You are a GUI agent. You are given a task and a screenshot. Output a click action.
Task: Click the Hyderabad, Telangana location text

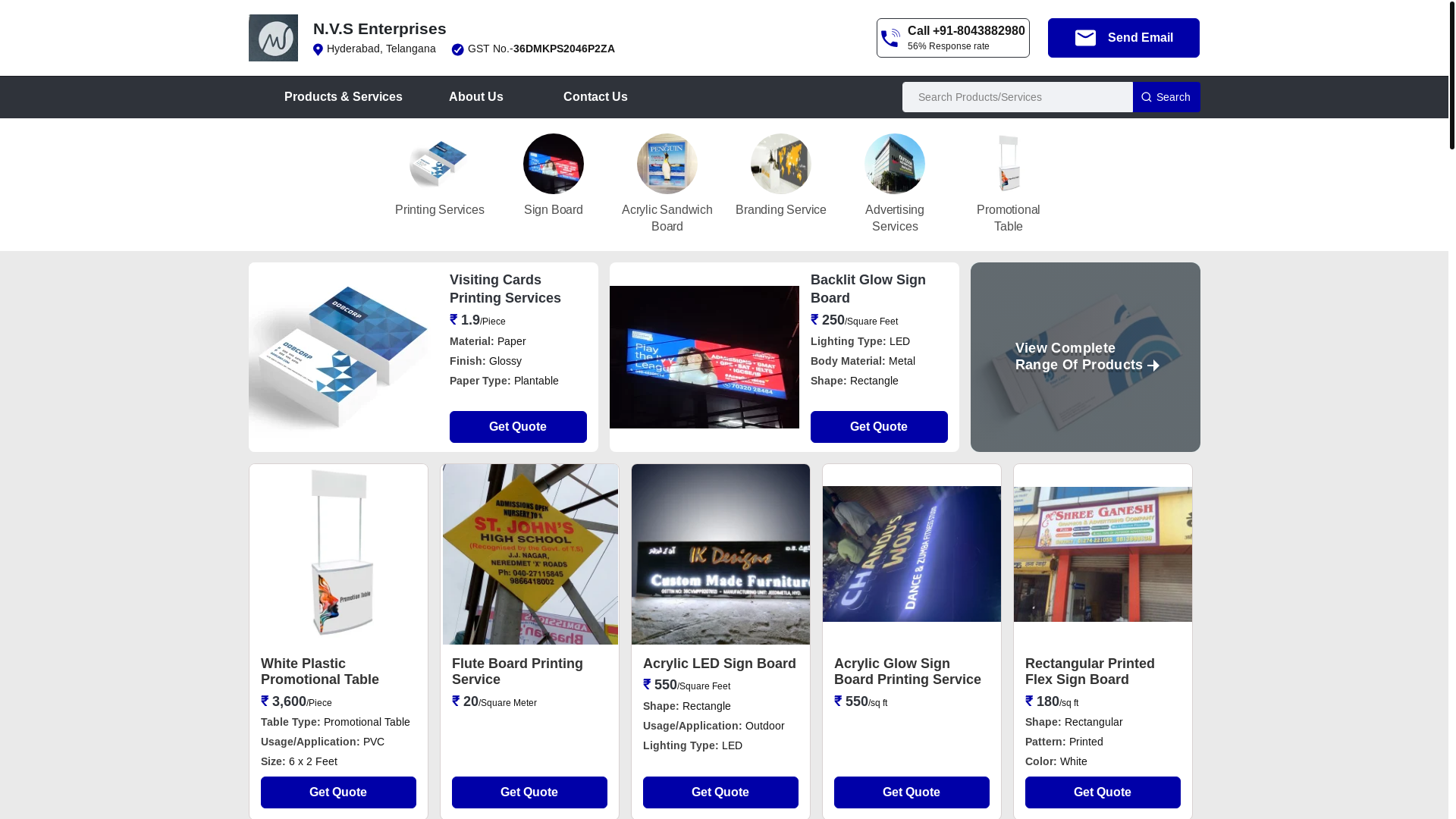point(381,49)
